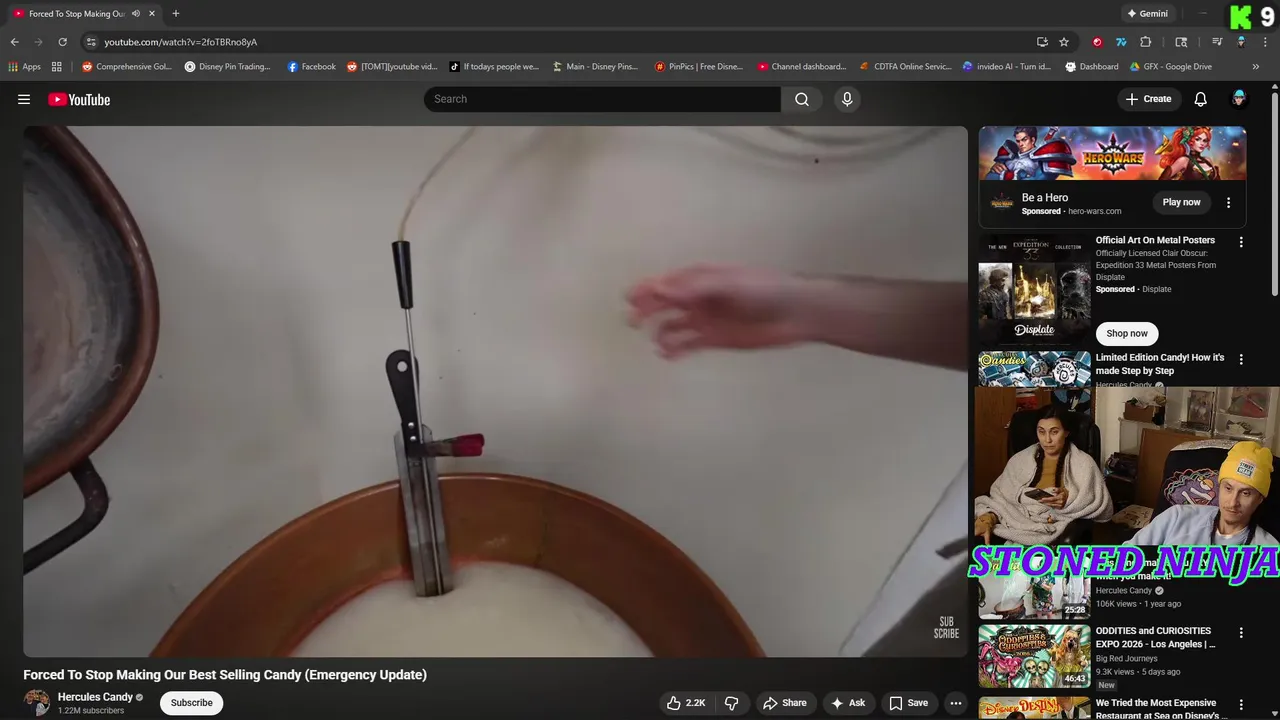Focus the YouTube search field
This screenshot has width=1280, height=720.
[602, 99]
